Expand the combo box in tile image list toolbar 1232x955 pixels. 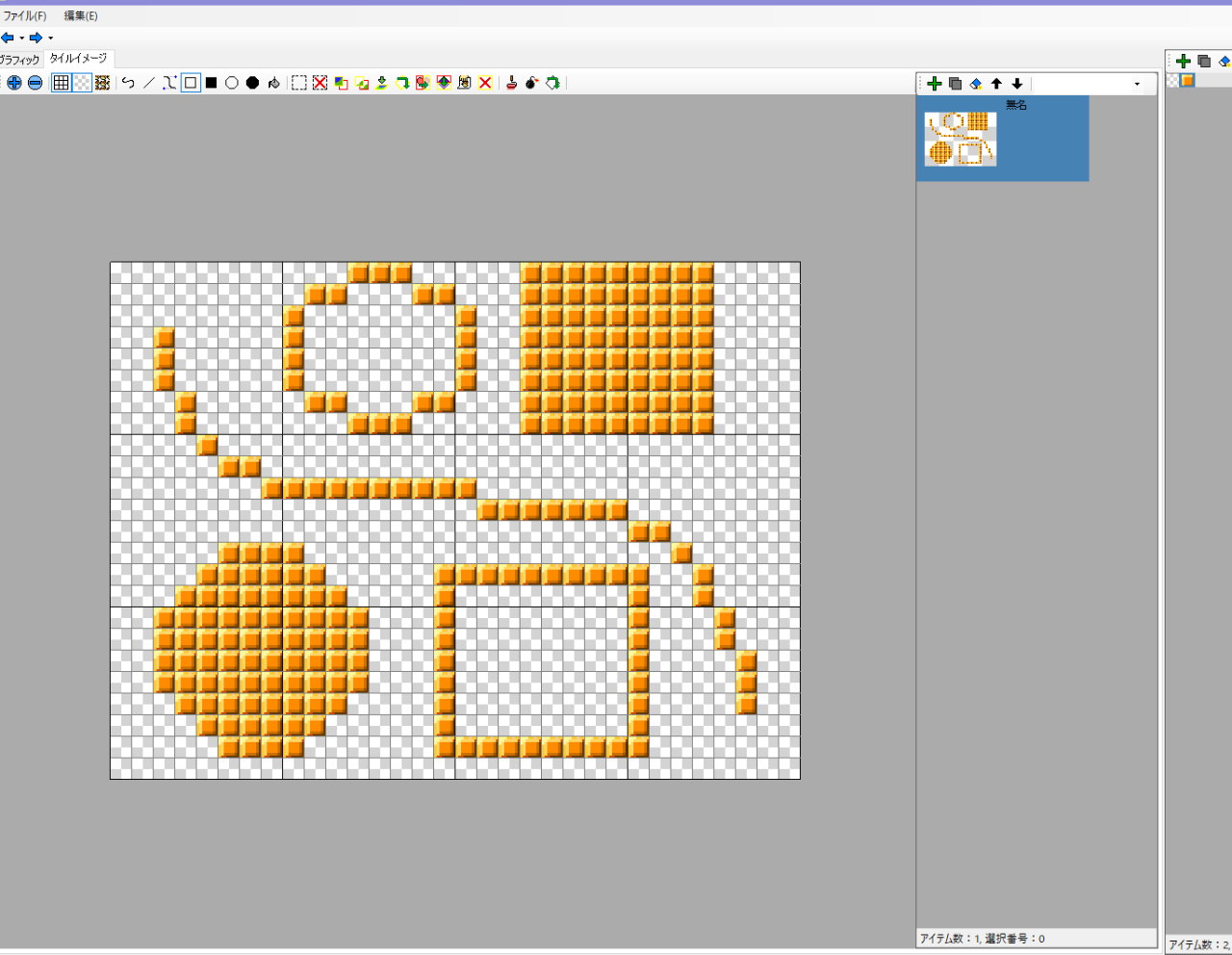pos(1137,84)
